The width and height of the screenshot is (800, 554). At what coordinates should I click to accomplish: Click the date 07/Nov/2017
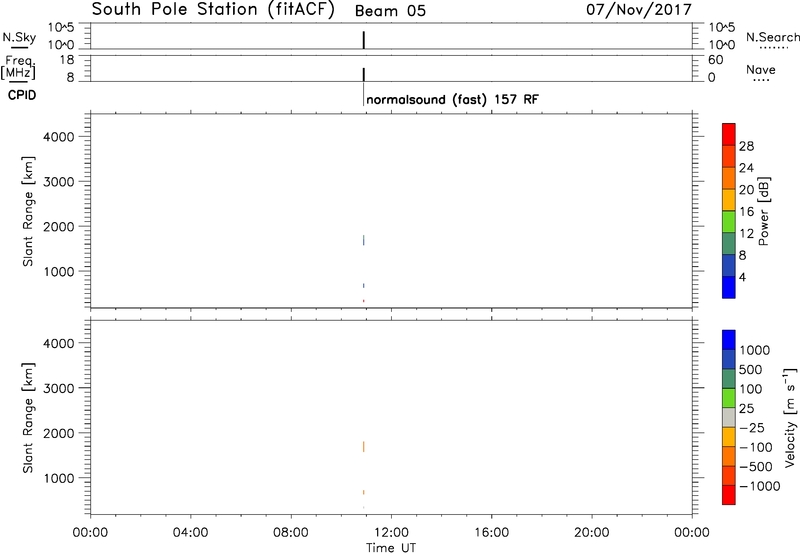639,10
